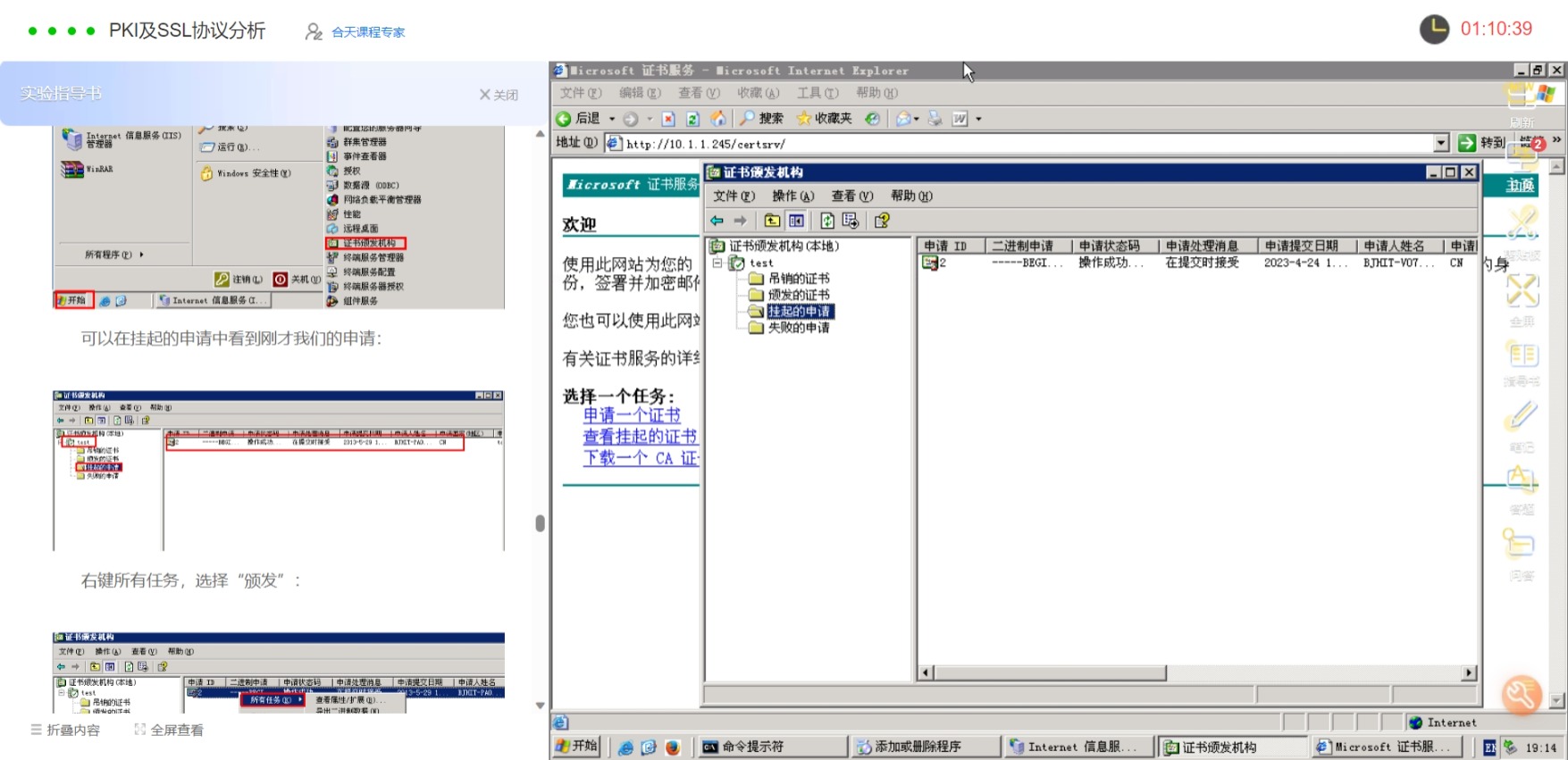The height and width of the screenshot is (760, 1568).
Task: Click 全屏查看 fullscreen view button
Action: (169, 730)
